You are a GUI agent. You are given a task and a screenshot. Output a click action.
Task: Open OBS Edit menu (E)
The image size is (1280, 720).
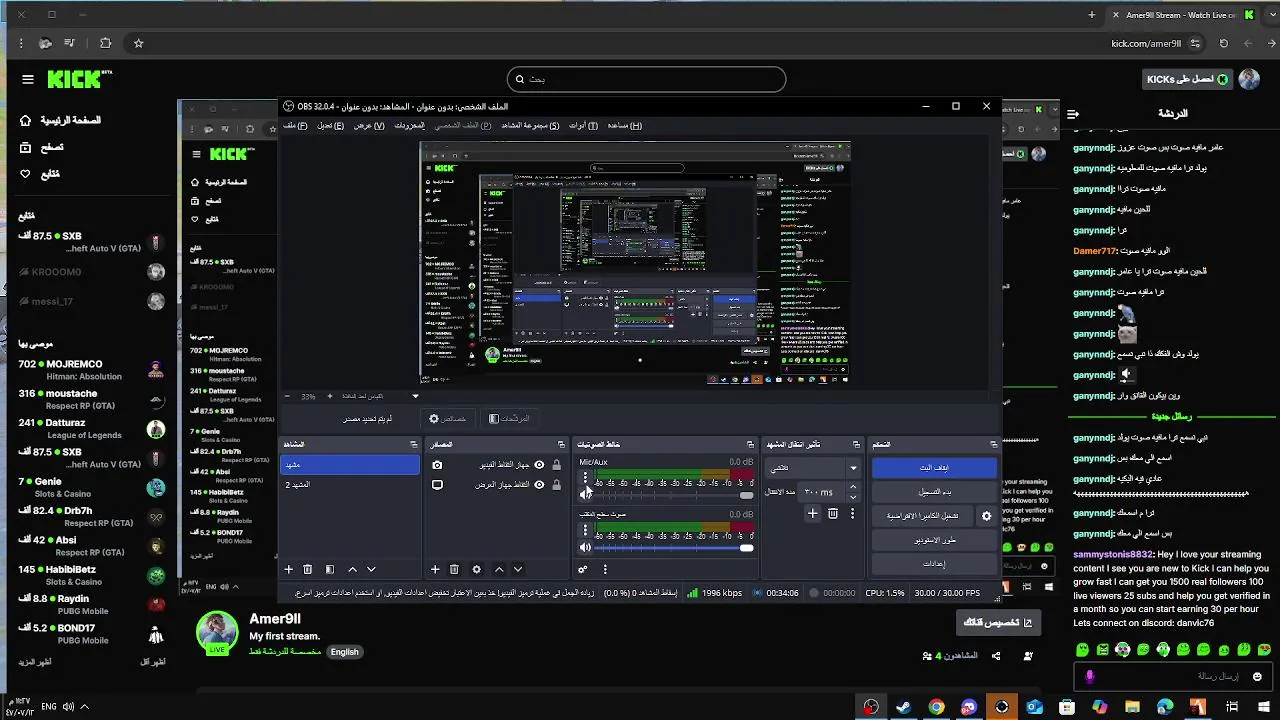pos(330,126)
